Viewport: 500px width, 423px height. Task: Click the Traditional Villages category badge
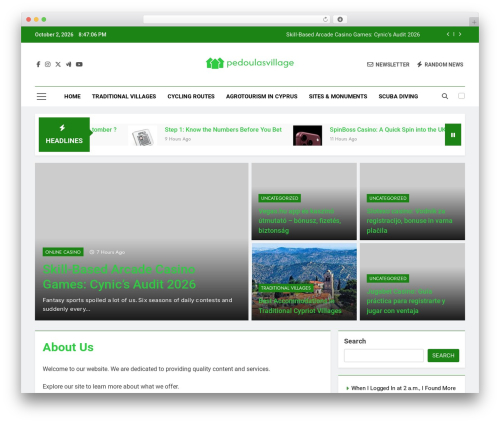(286, 288)
